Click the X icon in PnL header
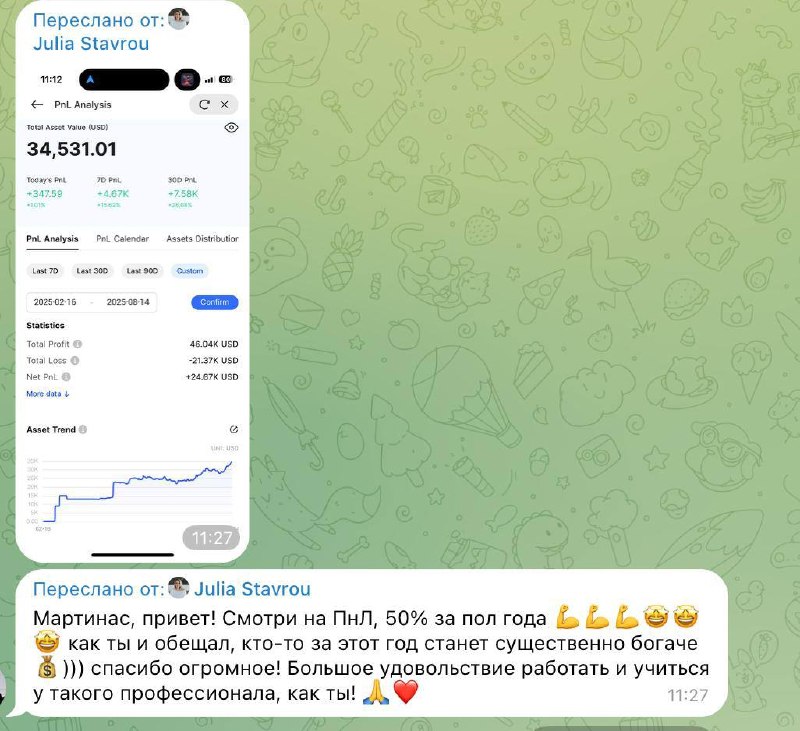This screenshot has height=731, width=800. point(224,105)
